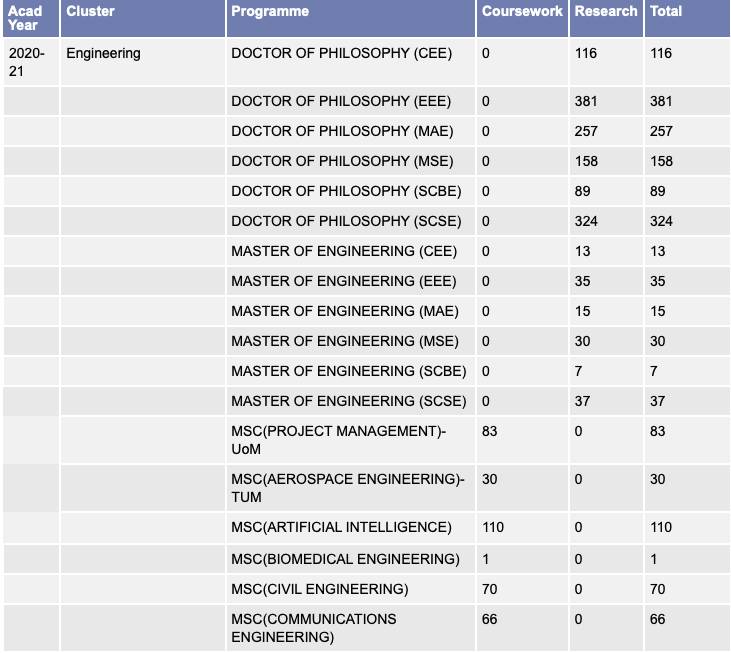Click the Acad Year column header
The image size is (731, 653).
(26, 18)
